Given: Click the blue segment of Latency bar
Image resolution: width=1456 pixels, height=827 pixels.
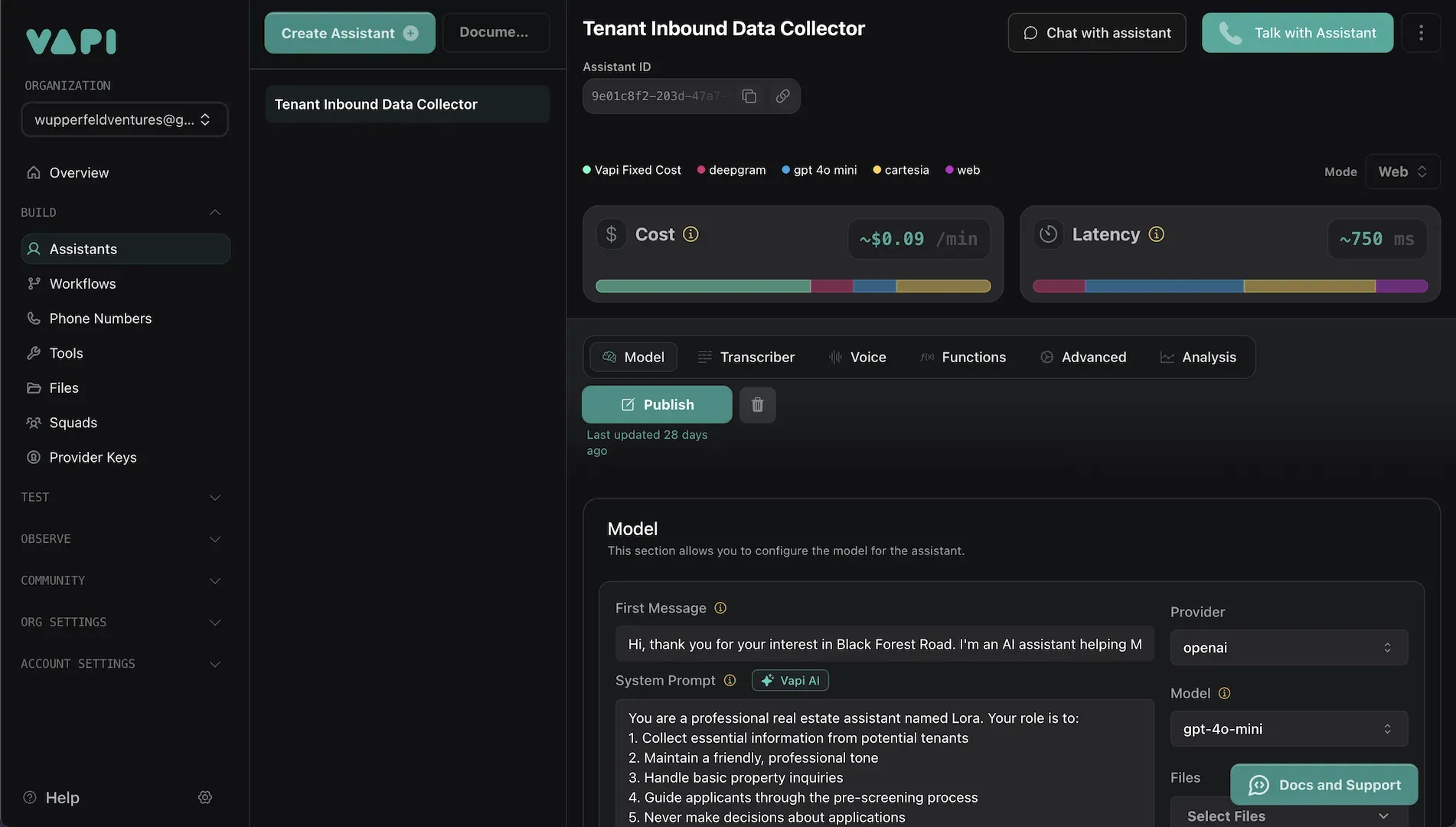Looking at the screenshot, I should 1164,286.
